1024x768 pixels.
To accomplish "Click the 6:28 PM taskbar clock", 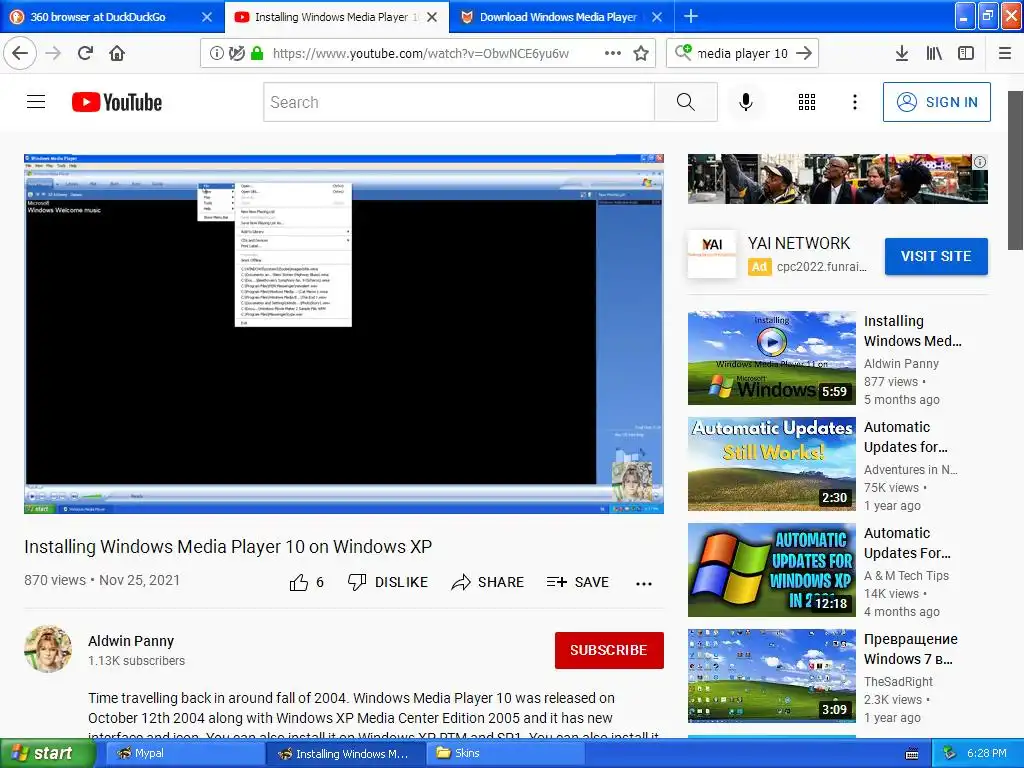I will [x=986, y=753].
